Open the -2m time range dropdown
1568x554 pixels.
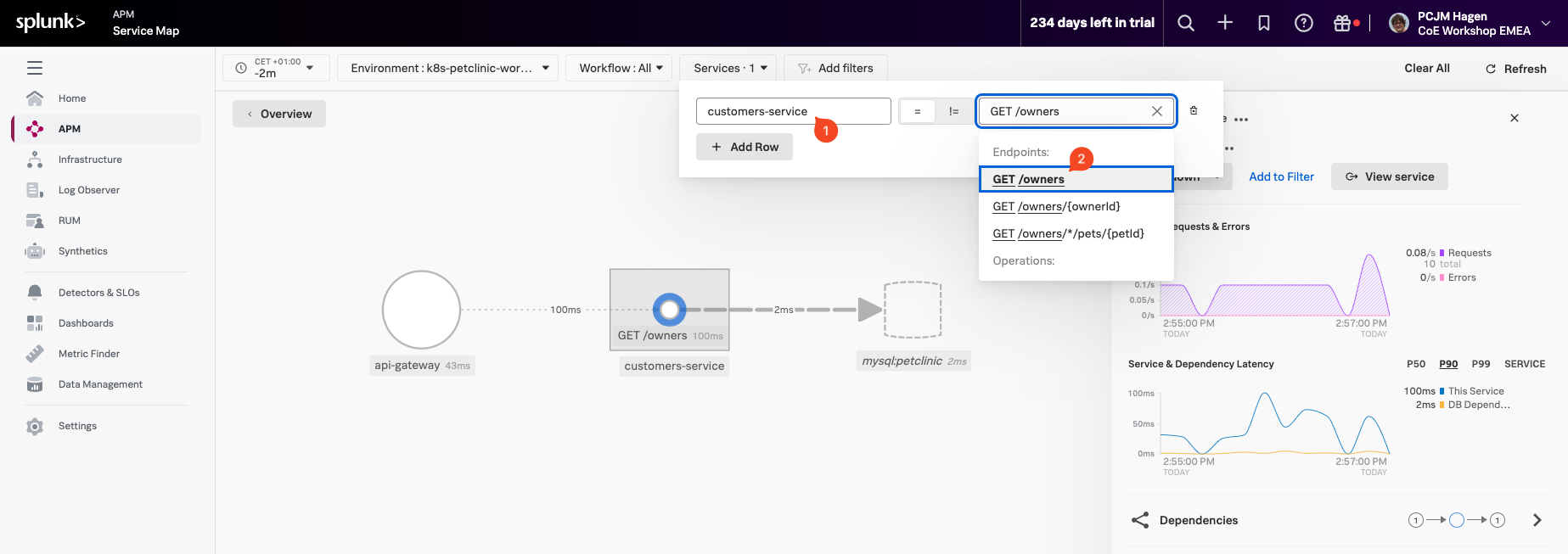pyautogui.click(x=276, y=68)
